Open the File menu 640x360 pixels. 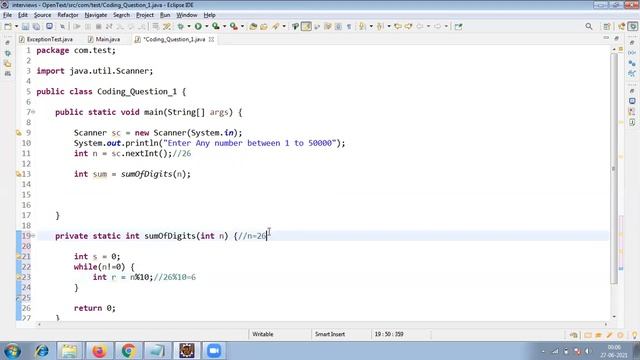[7, 15]
